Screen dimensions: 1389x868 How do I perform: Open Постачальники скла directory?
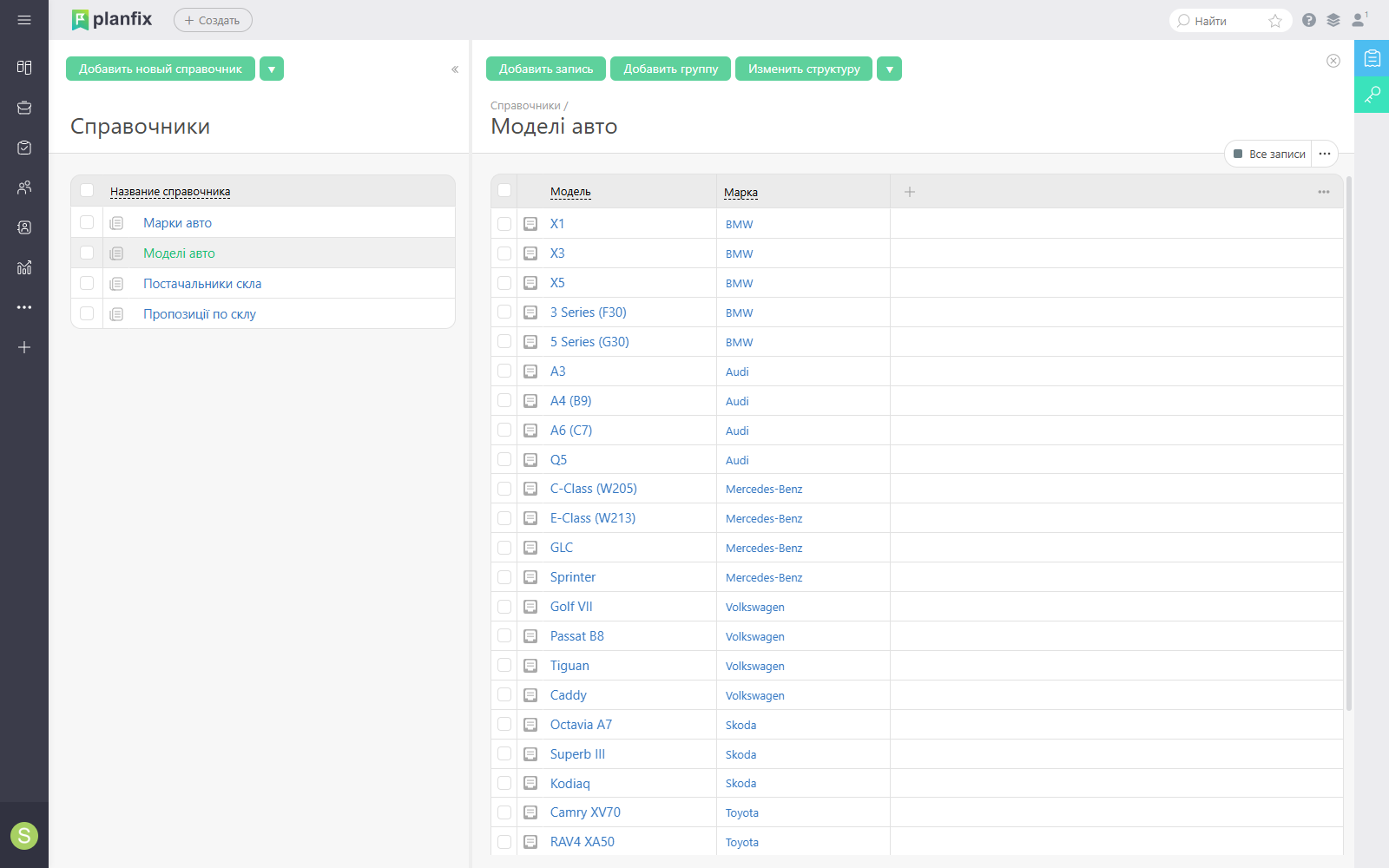click(202, 284)
